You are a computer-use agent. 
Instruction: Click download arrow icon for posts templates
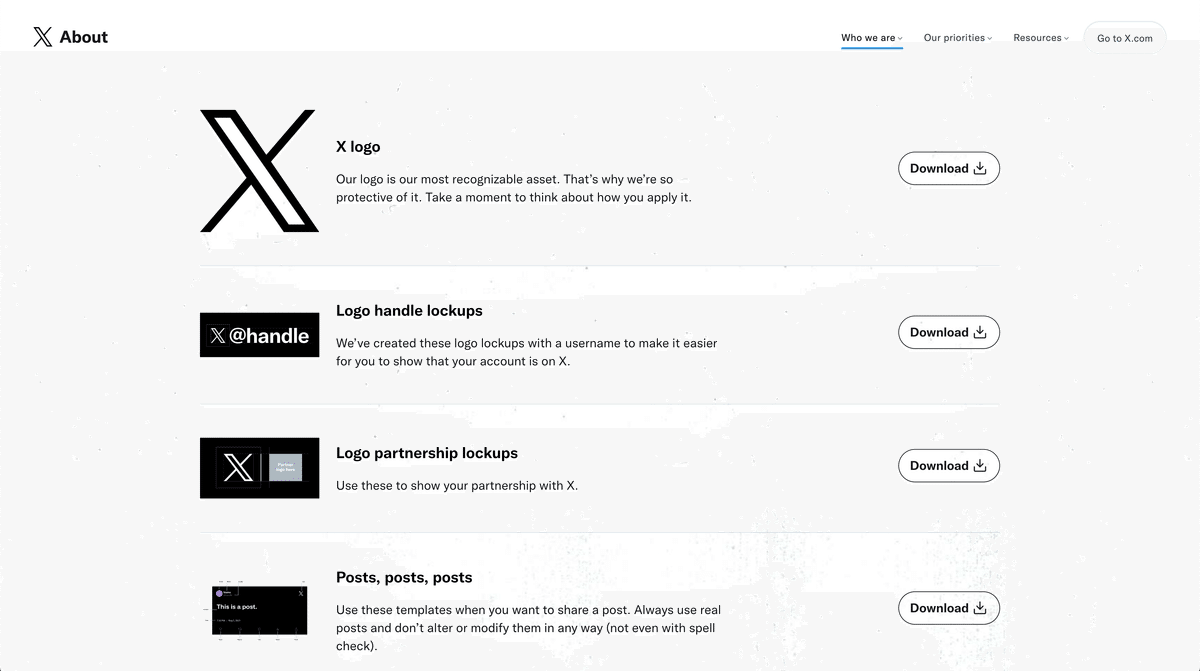point(980,608)
